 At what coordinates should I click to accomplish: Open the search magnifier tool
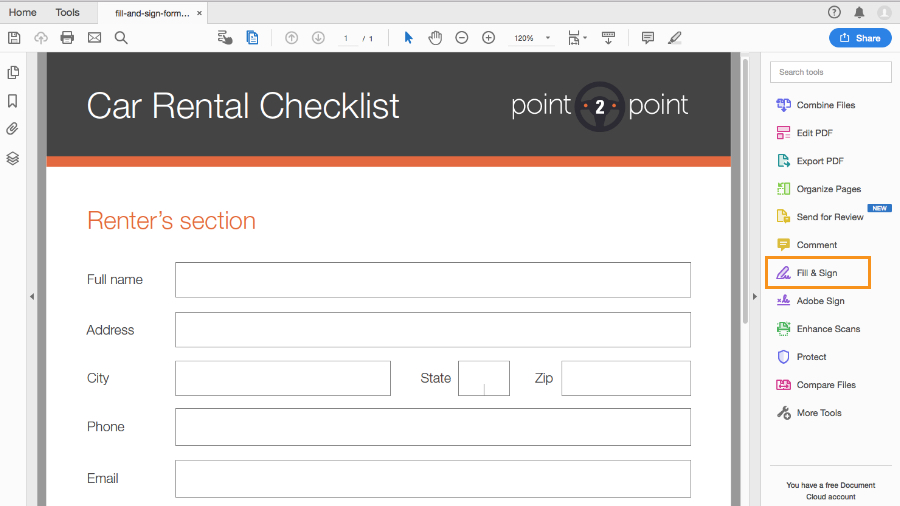(x=121, y=38)
